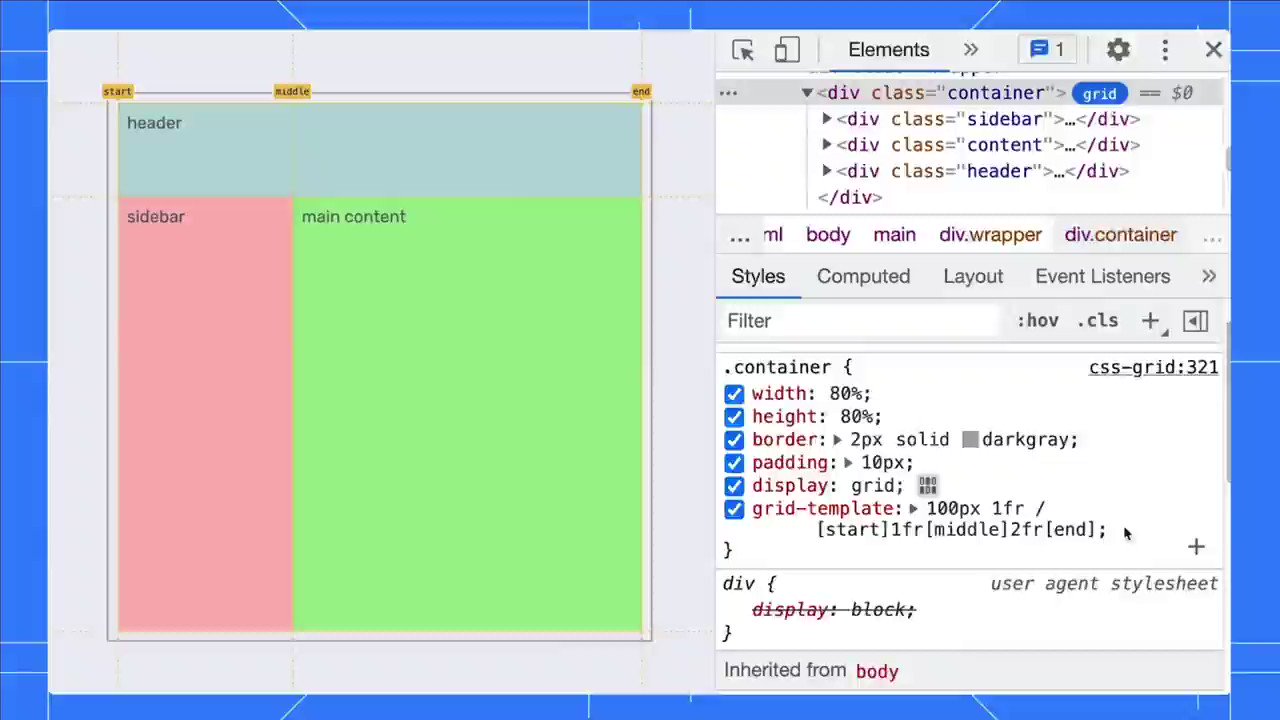Toggle the .cls element classes button
Image resolution: width=1280 pixels, height=720 pixels.
click(x=1097, y=321)
